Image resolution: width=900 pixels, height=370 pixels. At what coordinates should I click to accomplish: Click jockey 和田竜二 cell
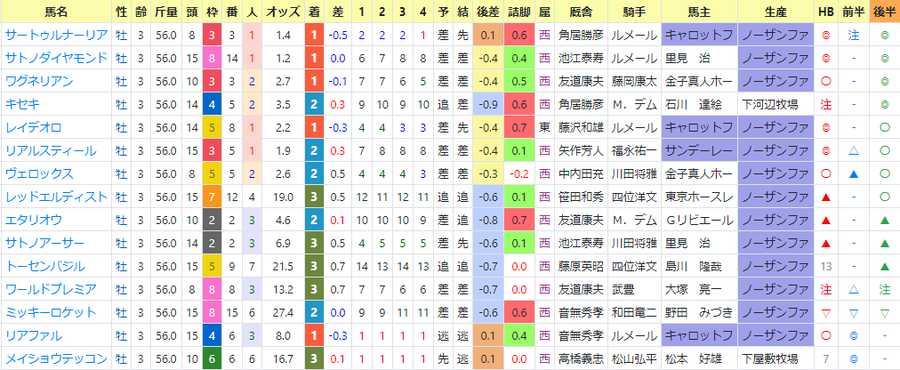click(634, 313)
